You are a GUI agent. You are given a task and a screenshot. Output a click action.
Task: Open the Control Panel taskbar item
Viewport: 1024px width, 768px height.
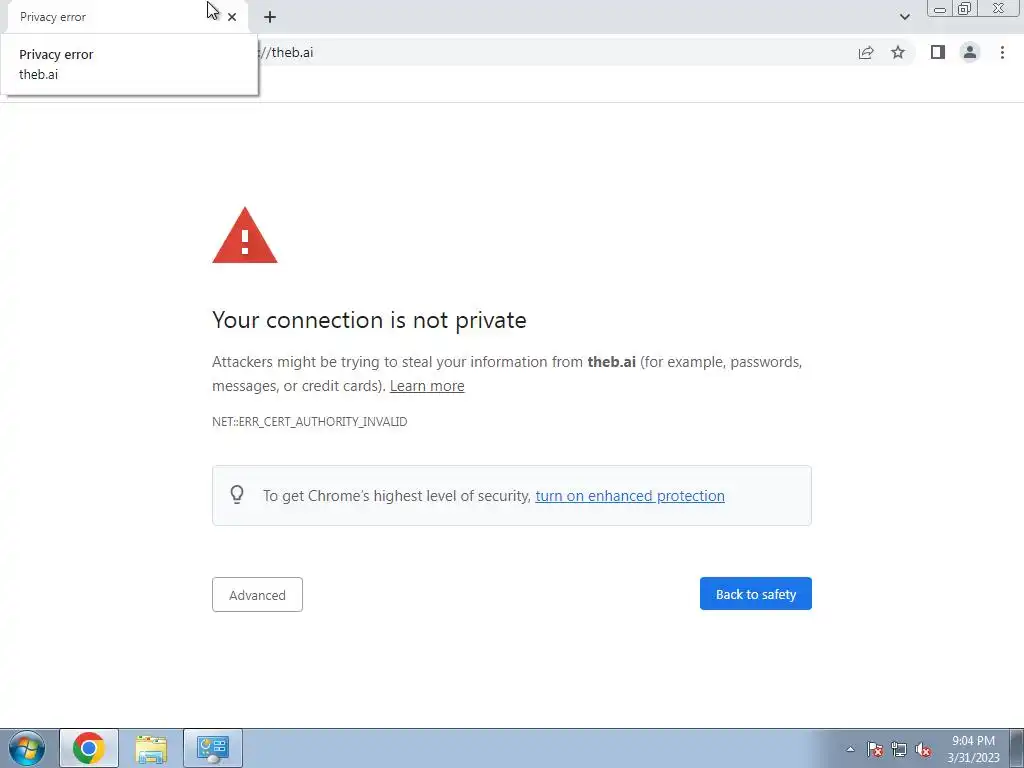pyautogui.click(x=213, y=748)
